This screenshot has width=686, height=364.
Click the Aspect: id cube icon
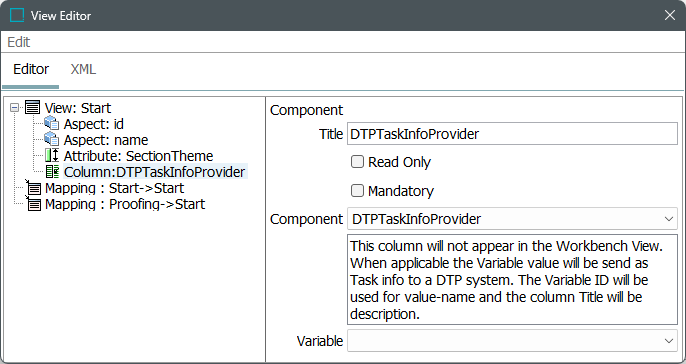click(52, 124)
